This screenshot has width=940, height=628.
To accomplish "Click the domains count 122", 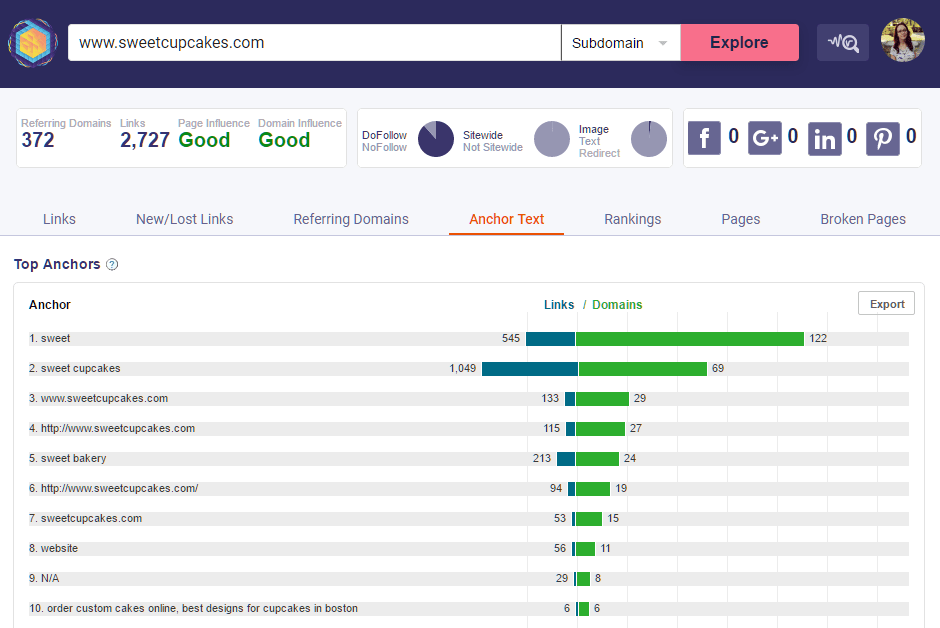I will coord(818,339).
